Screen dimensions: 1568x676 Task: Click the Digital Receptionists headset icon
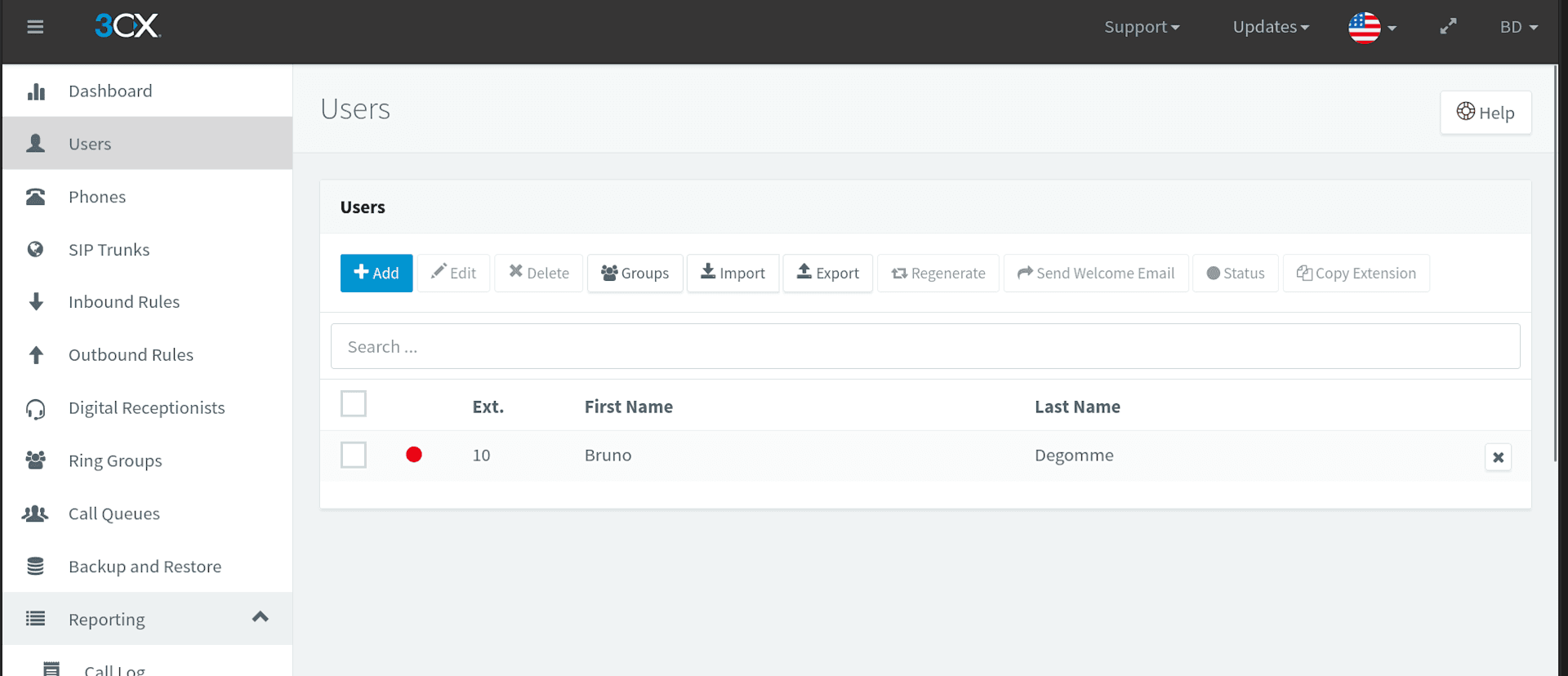pos(36,408)
